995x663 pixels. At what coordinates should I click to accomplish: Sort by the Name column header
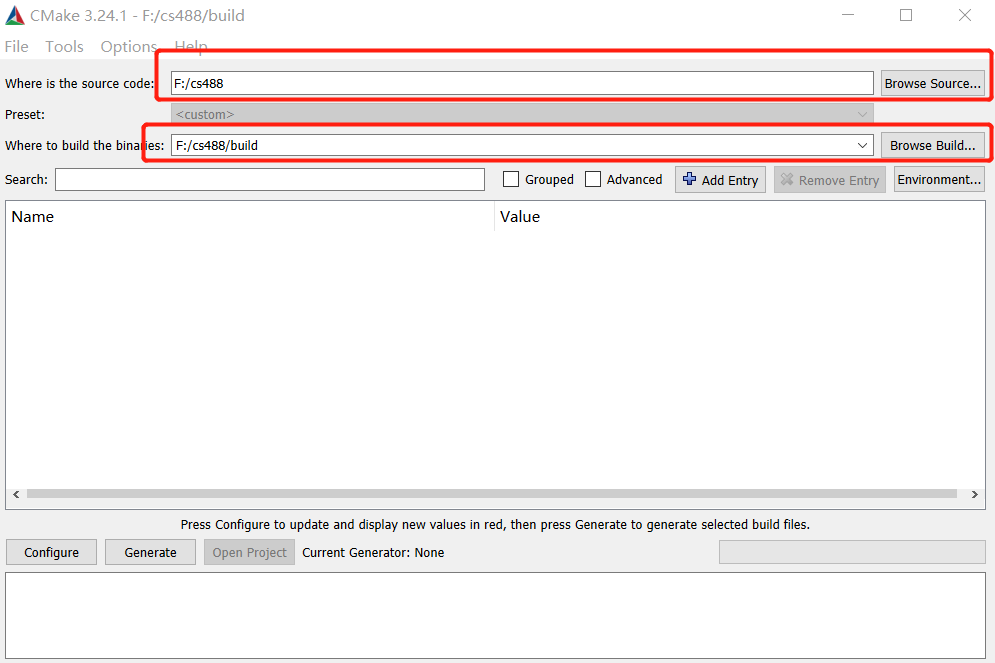[250, 216]
